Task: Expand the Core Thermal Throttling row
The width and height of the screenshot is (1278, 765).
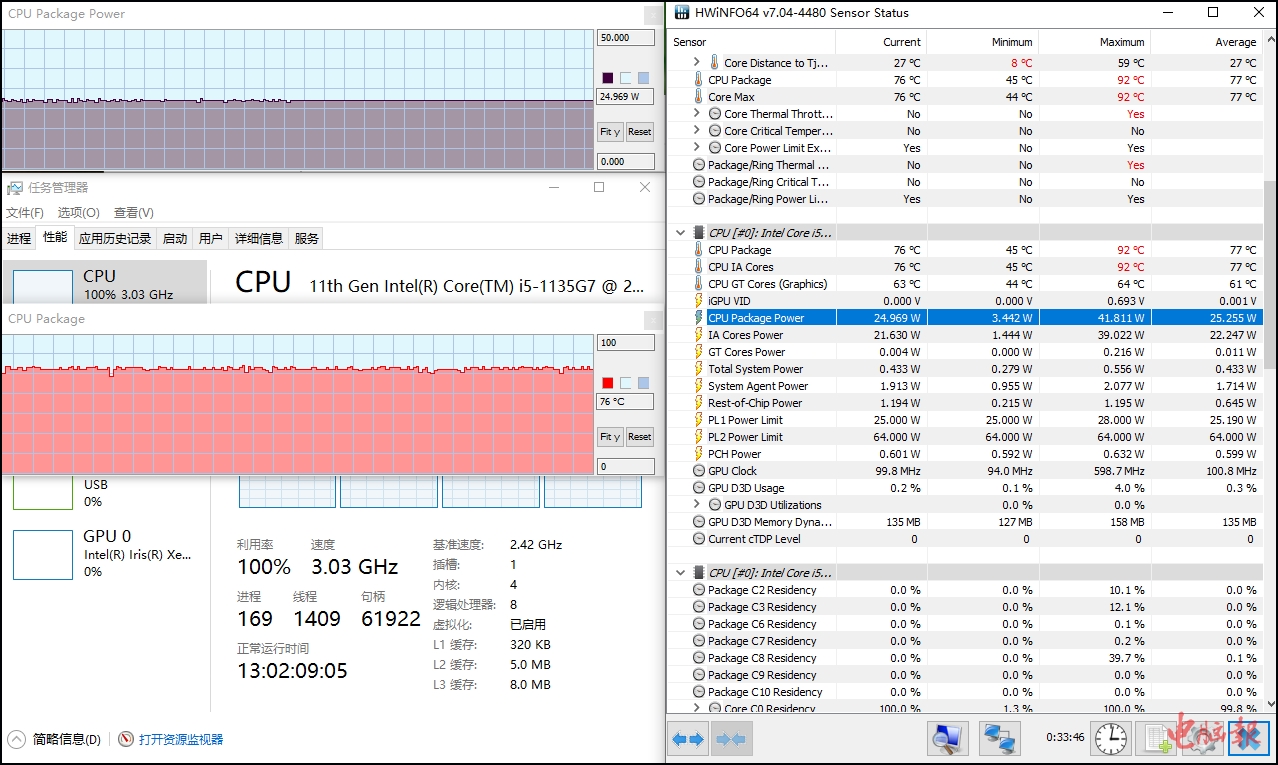Action: tap(697, 114)
